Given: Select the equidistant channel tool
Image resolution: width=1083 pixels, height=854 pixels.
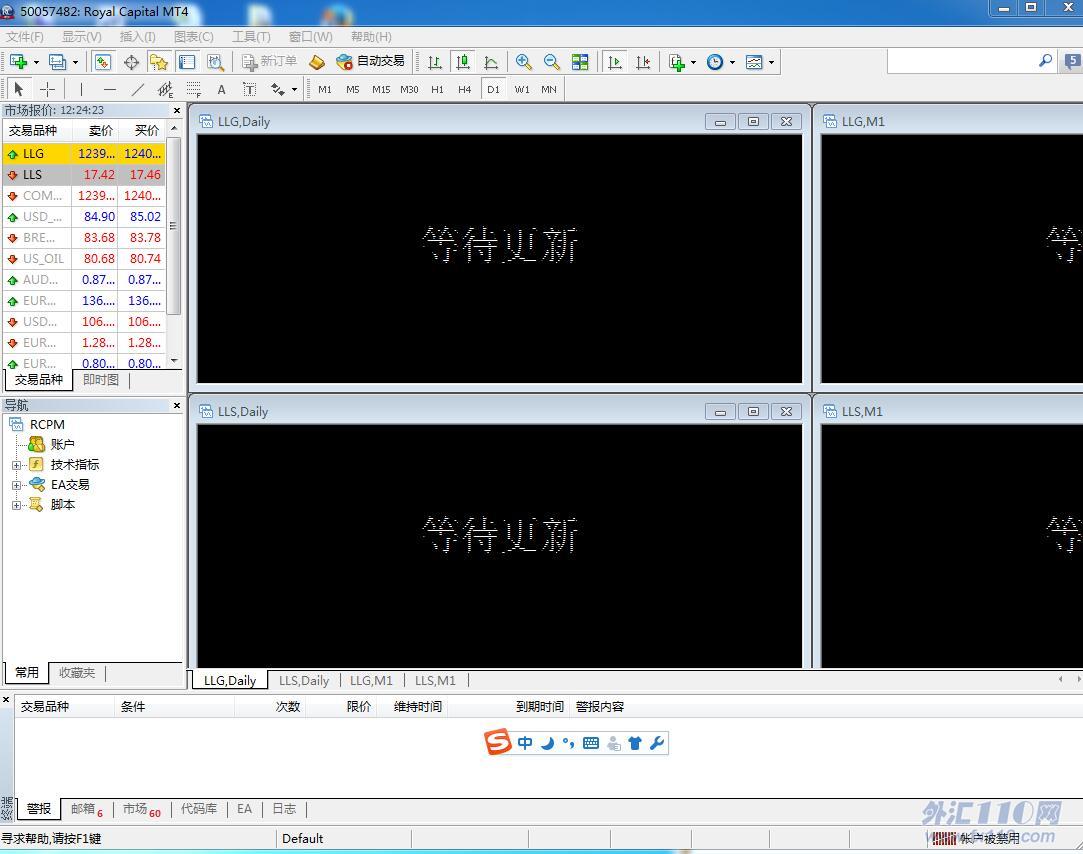Looking at the screenshot, I should (166, 89).
